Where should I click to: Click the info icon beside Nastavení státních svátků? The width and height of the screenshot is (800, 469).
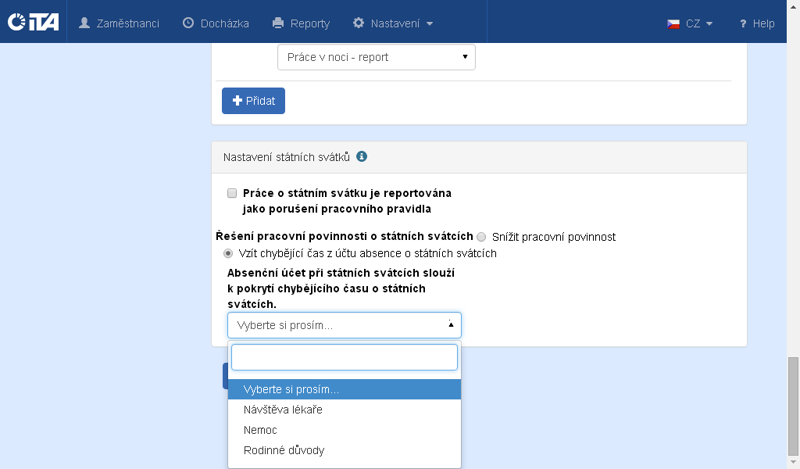click(x=362, y=157)
